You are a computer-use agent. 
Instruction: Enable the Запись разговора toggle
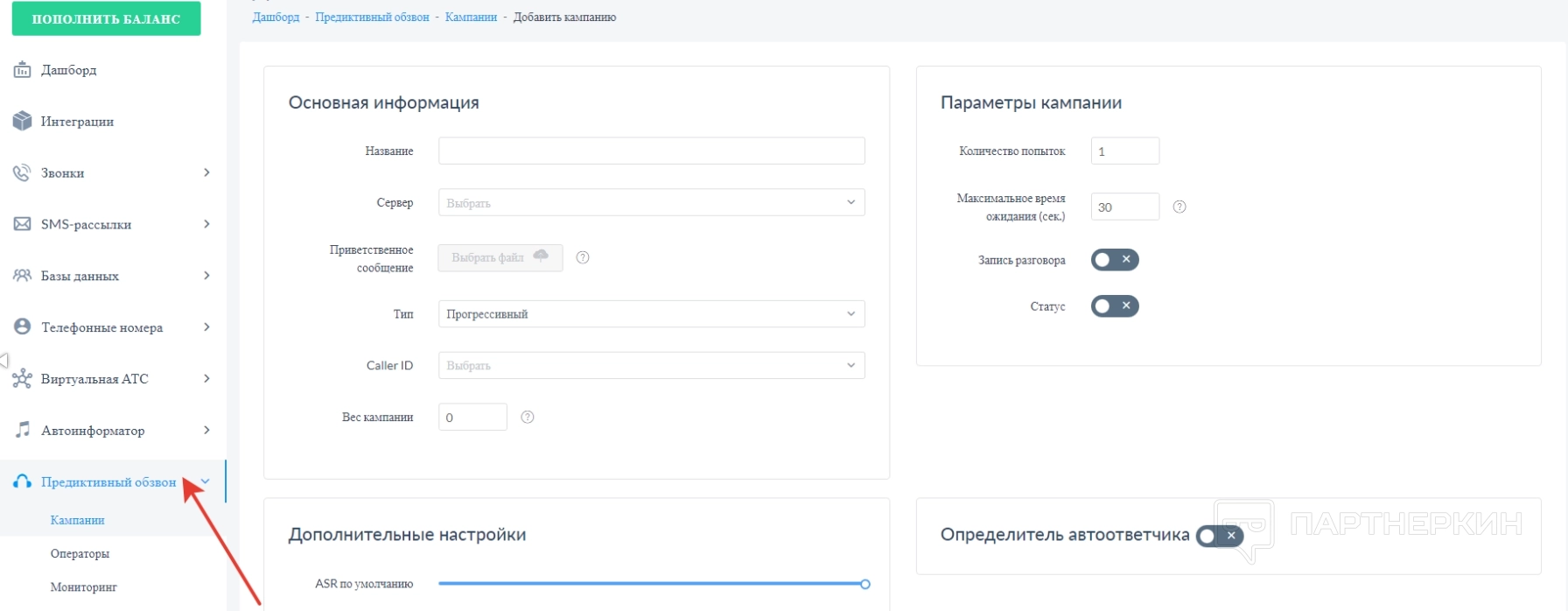(1114, 260)
